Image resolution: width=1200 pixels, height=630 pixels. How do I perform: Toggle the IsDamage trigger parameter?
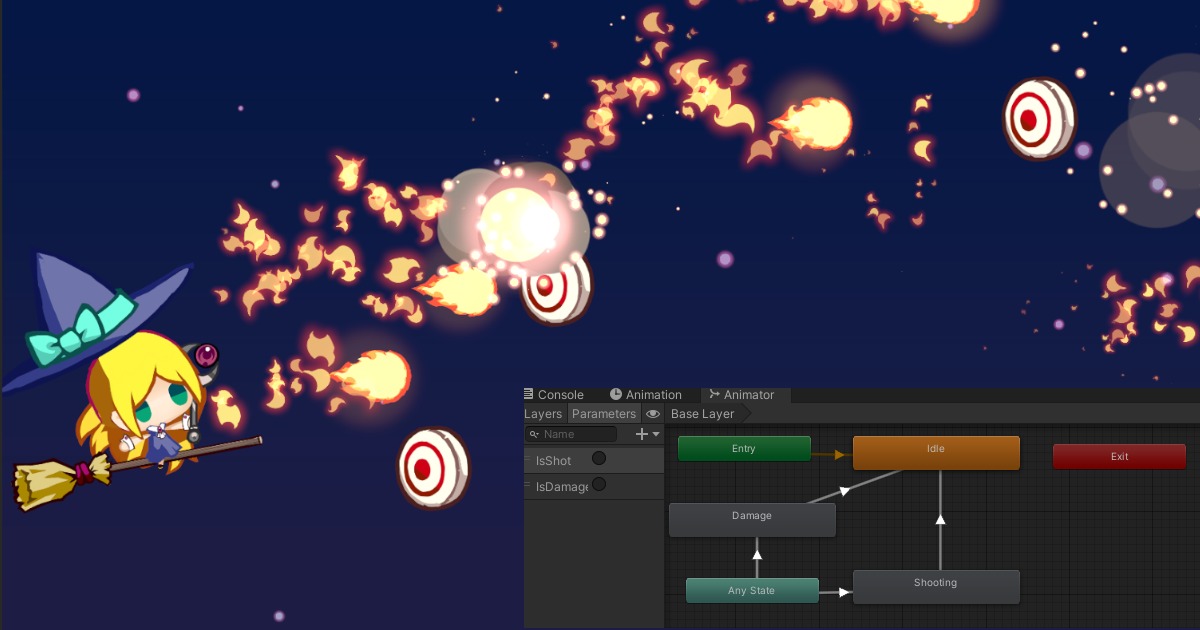coord(598,486)
